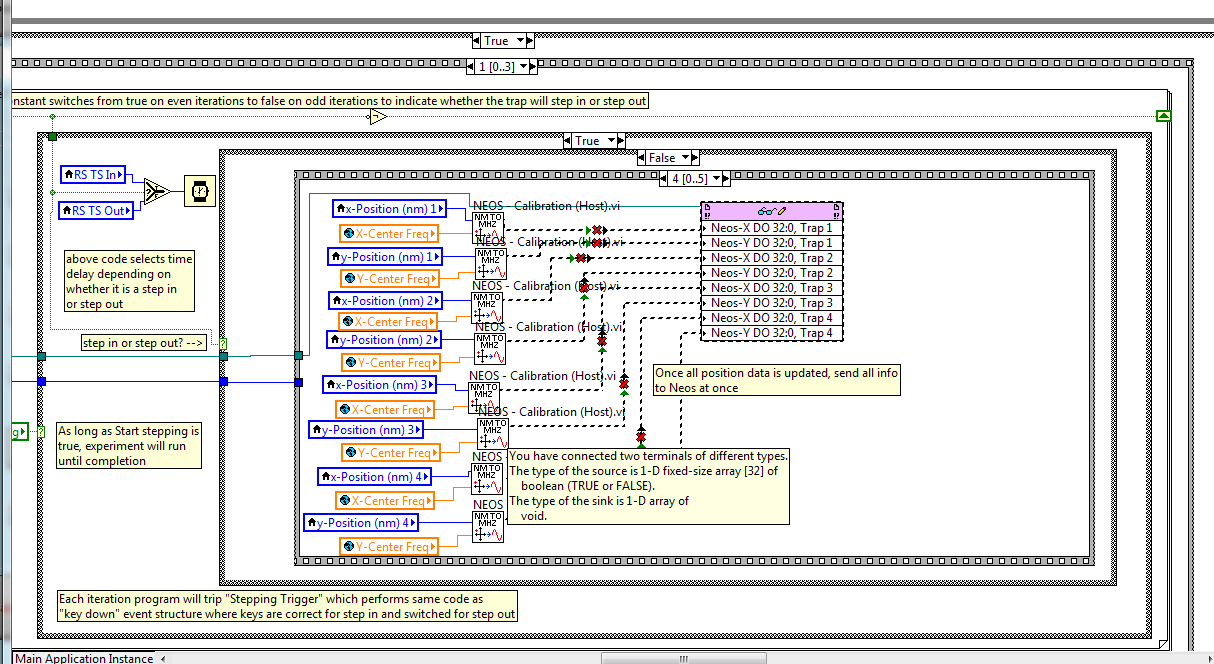The image size is (1214, 664).
Task: Select the 'y-Position (nm) 4' local variable
Action: coord(361,523)
